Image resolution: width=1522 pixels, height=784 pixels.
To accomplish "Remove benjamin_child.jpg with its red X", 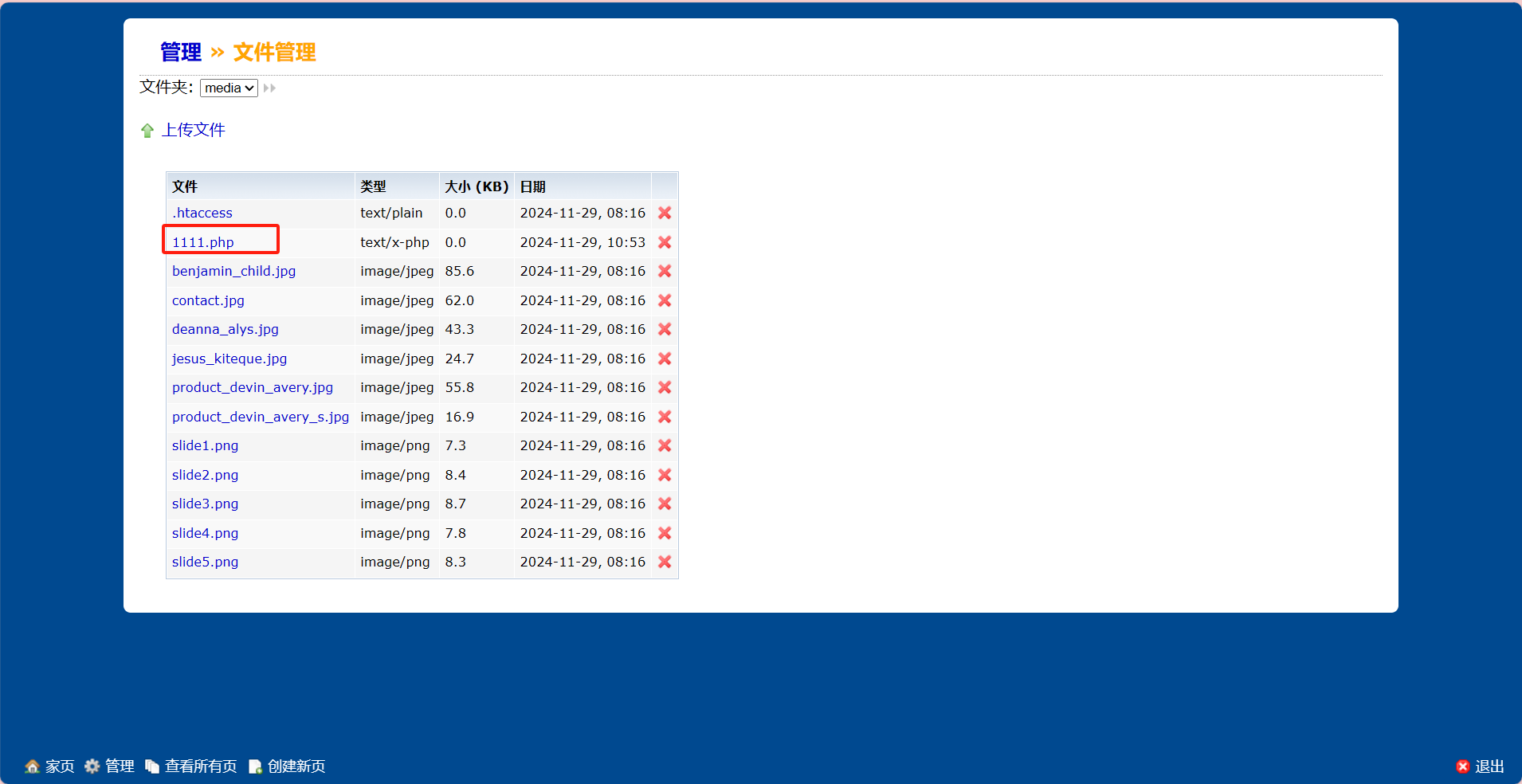I will coord(665,271).
